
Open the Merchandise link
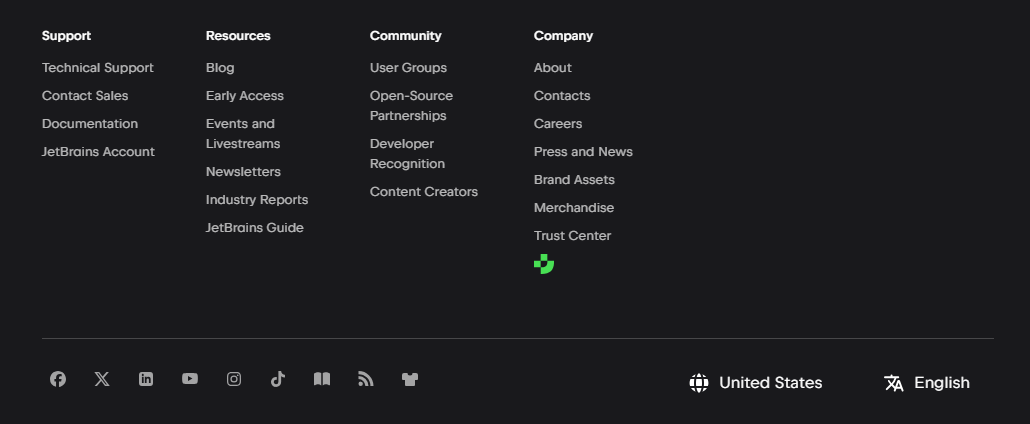(x=574, y=208)
